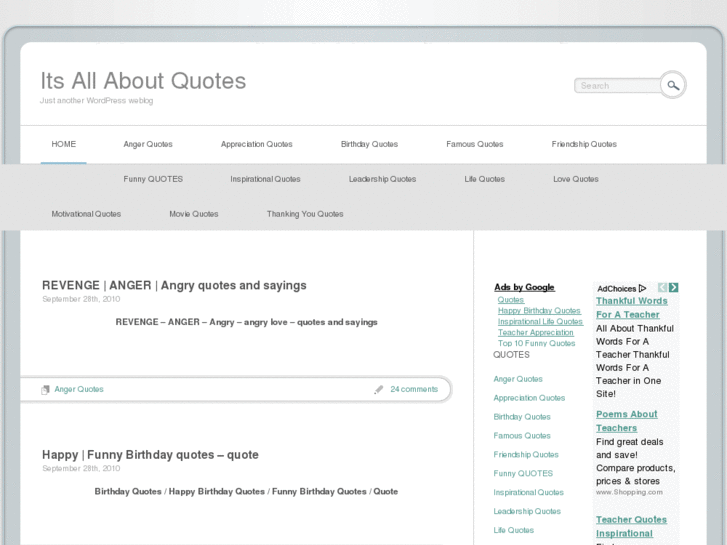
Task: Go to Motivational Quotes menu item
Action: coord(86,214)
